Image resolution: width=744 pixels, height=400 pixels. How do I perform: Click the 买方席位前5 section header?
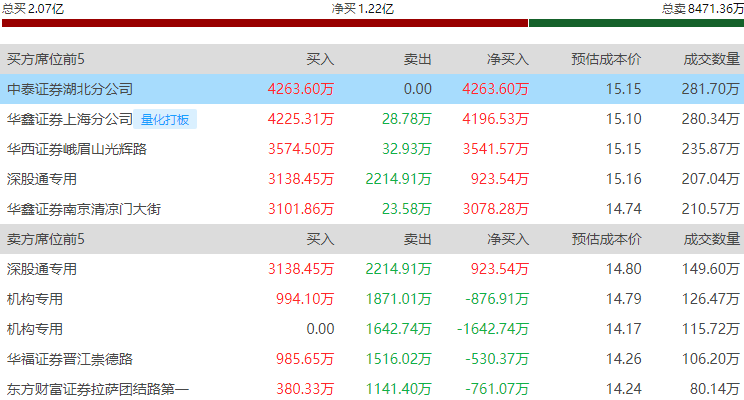(x=46, y=59)
